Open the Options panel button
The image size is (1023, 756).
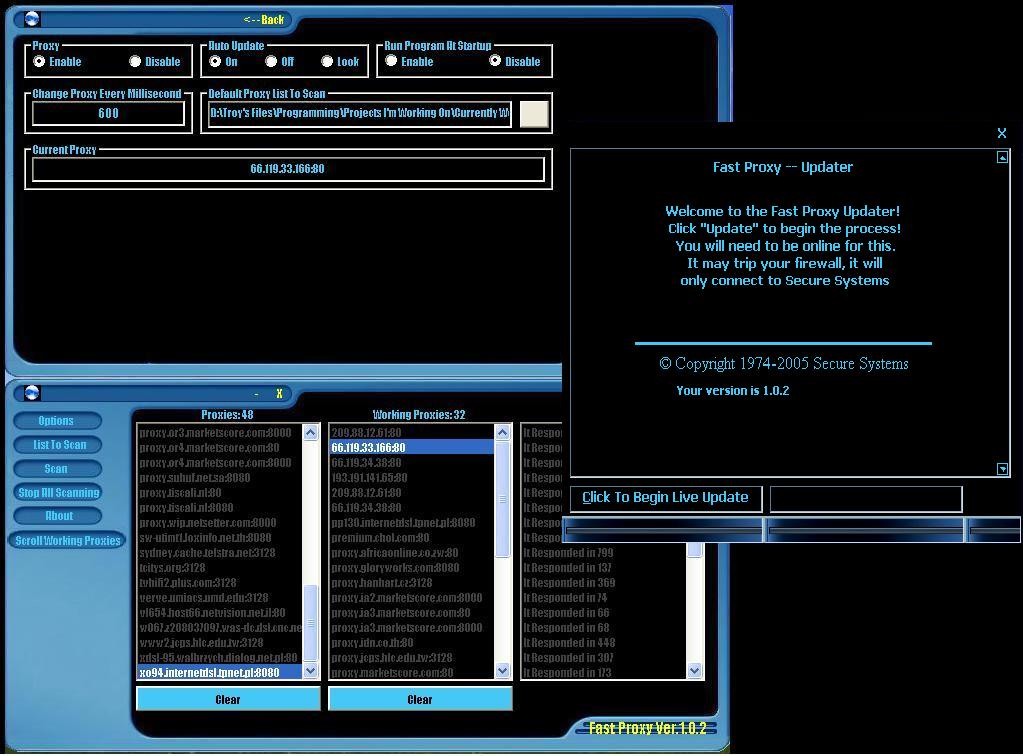(57, 421)
